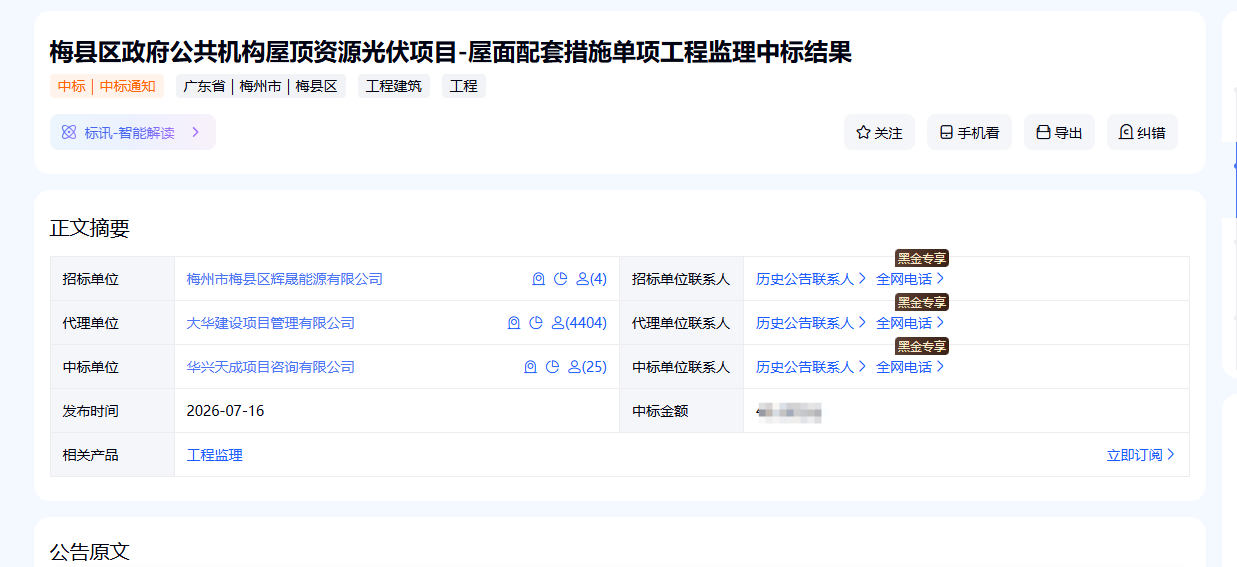Image resolution: width=1237 pixels, height=567 pixels.
Task: Open pie-chart icon for 华兴天成项目咨询有限公司
Action: pyautogui.click(x=552, y=367)
